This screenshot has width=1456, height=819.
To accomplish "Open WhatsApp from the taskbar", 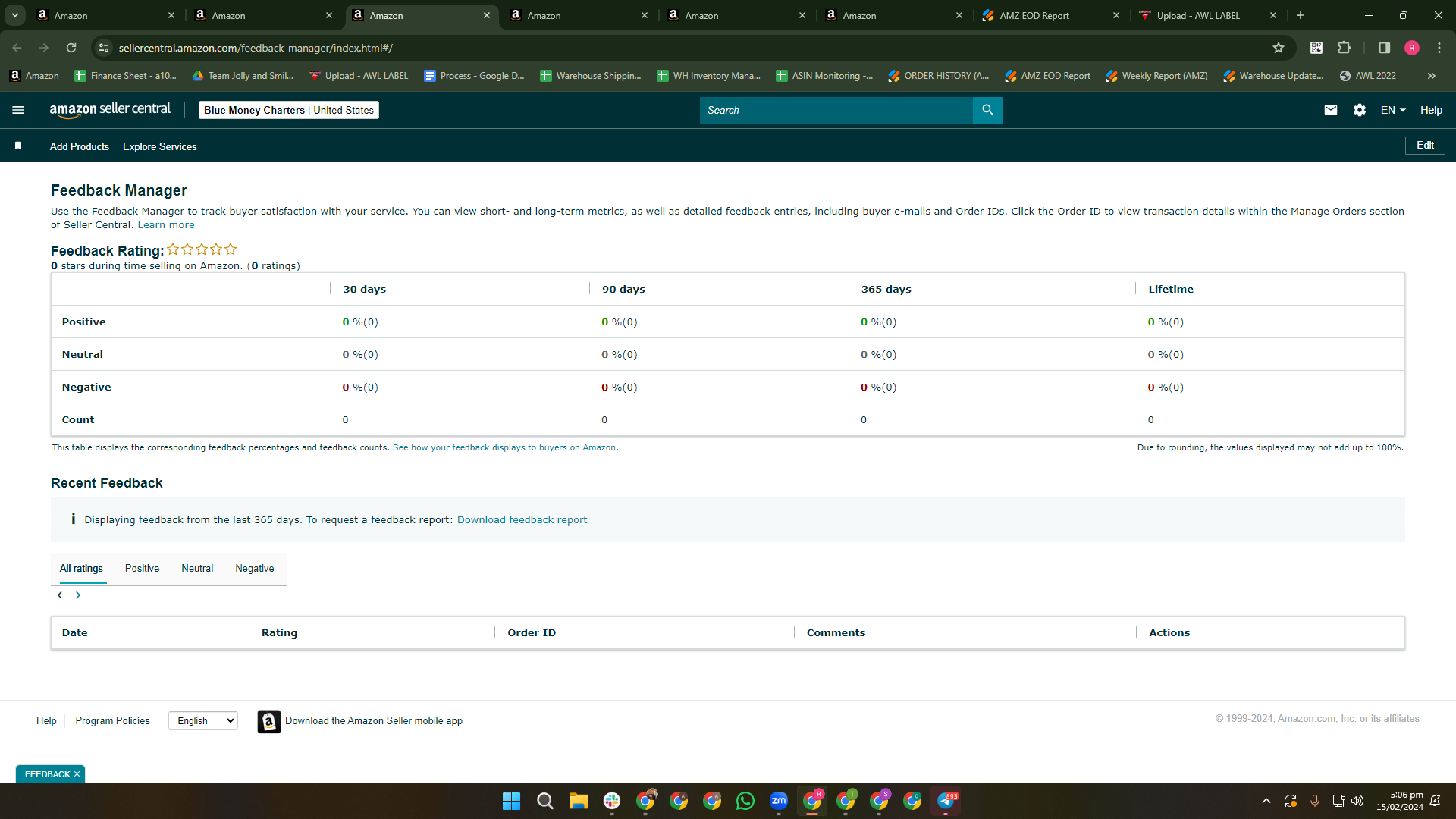I will [x=745, y=801].
